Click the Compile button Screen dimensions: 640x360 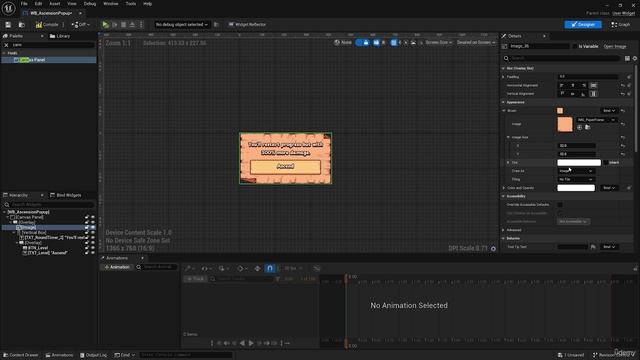coord(47,25)
